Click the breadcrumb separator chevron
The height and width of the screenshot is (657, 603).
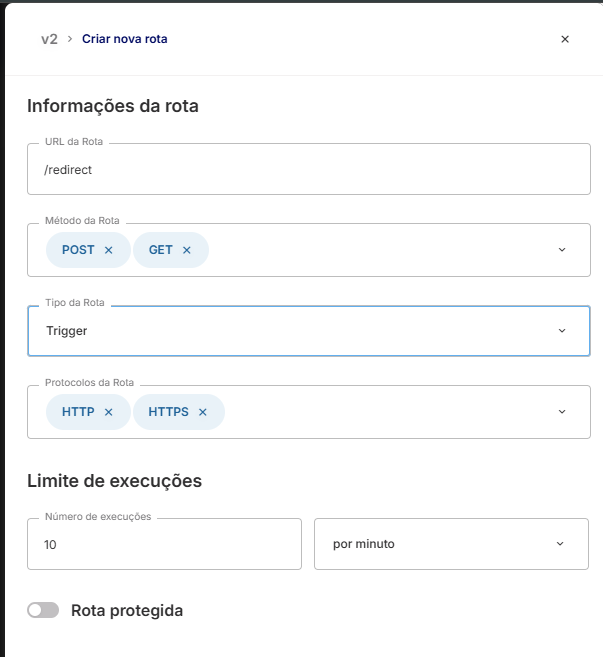coord(70,39)
